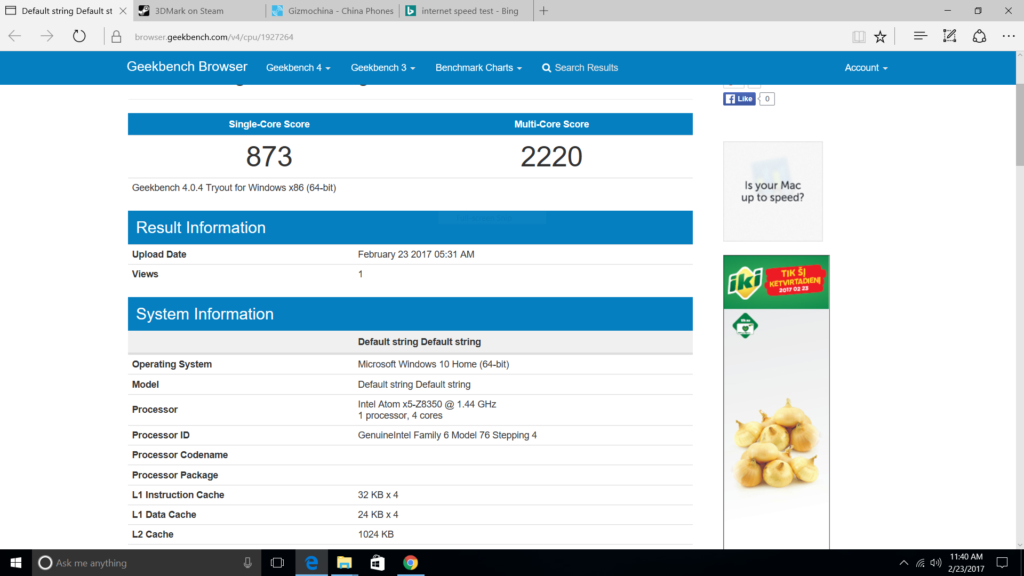Viewport: 1024px width, 576px height.
Task: Click the L2 Cache value '1024 KB'
Action: pos(376,534)
